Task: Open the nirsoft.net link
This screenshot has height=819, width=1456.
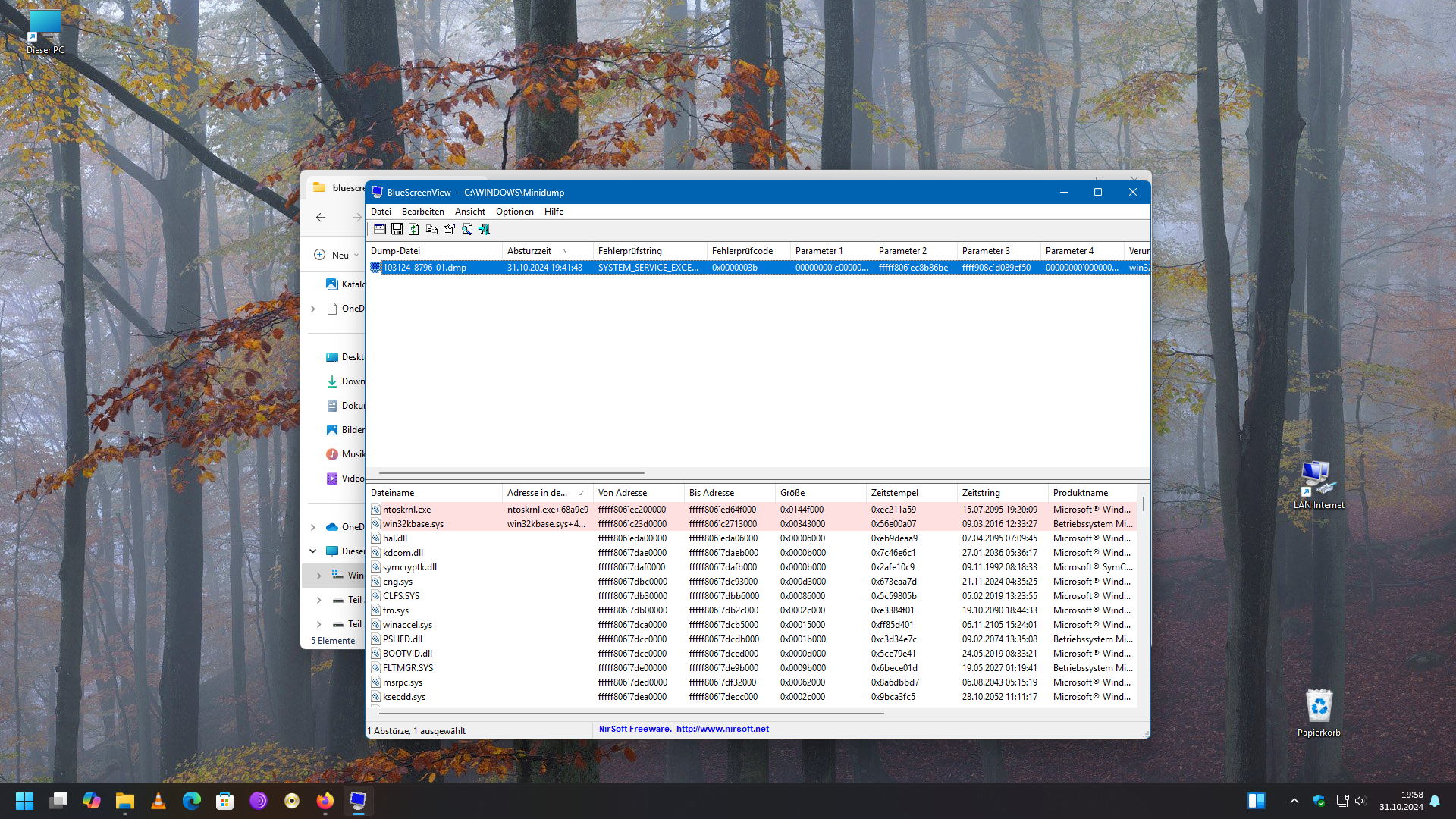Action: (x=722, y=729)
